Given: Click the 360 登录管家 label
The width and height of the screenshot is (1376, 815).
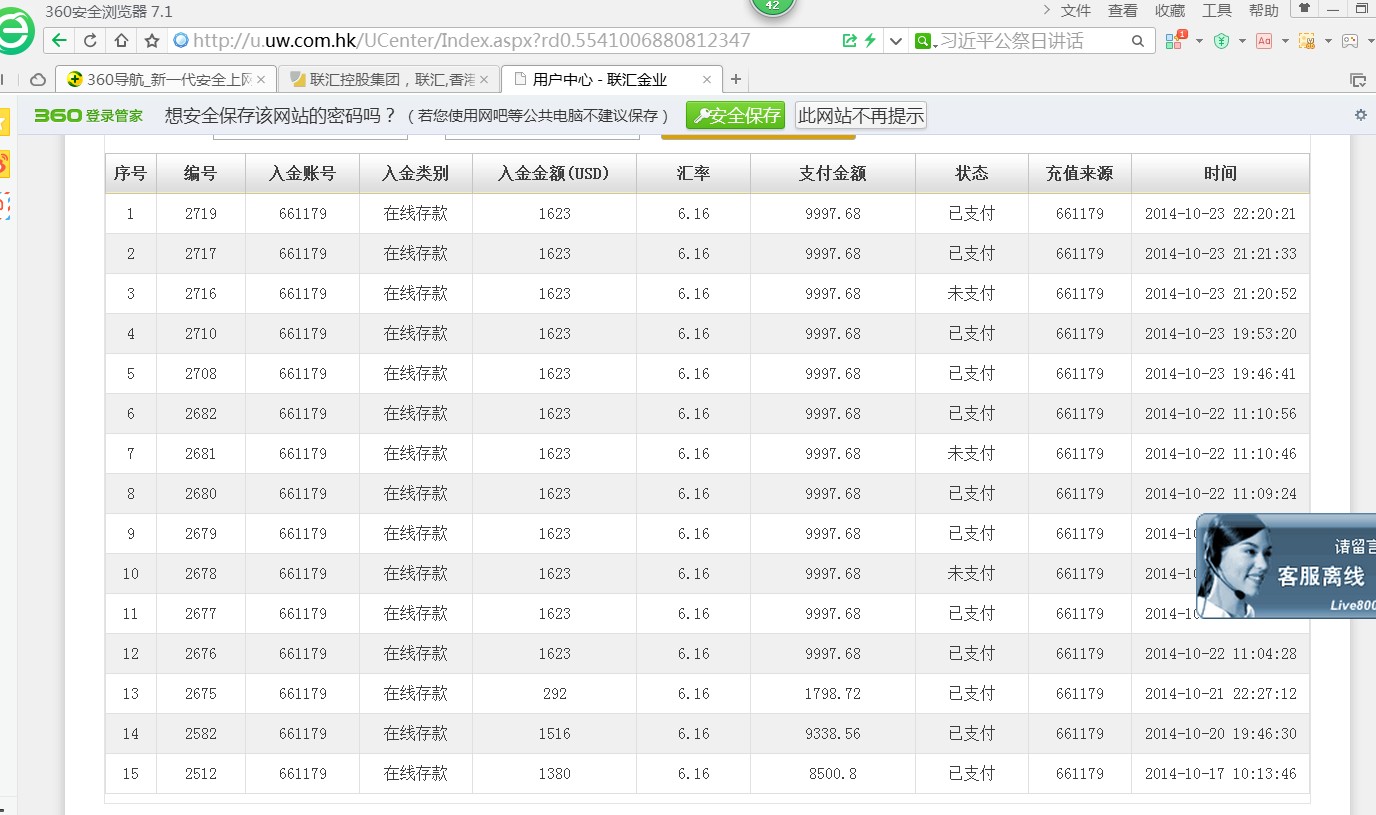Looking at the screenshot, I should [88, 116].
